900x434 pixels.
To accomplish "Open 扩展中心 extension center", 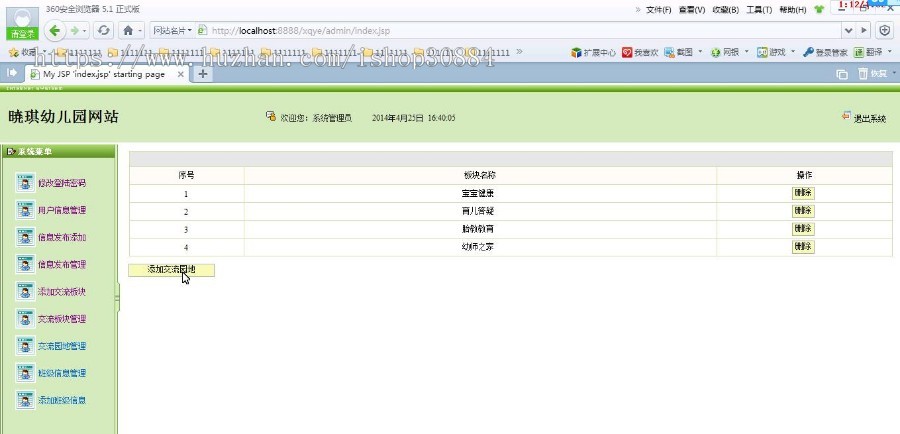I will click(593, 52).
